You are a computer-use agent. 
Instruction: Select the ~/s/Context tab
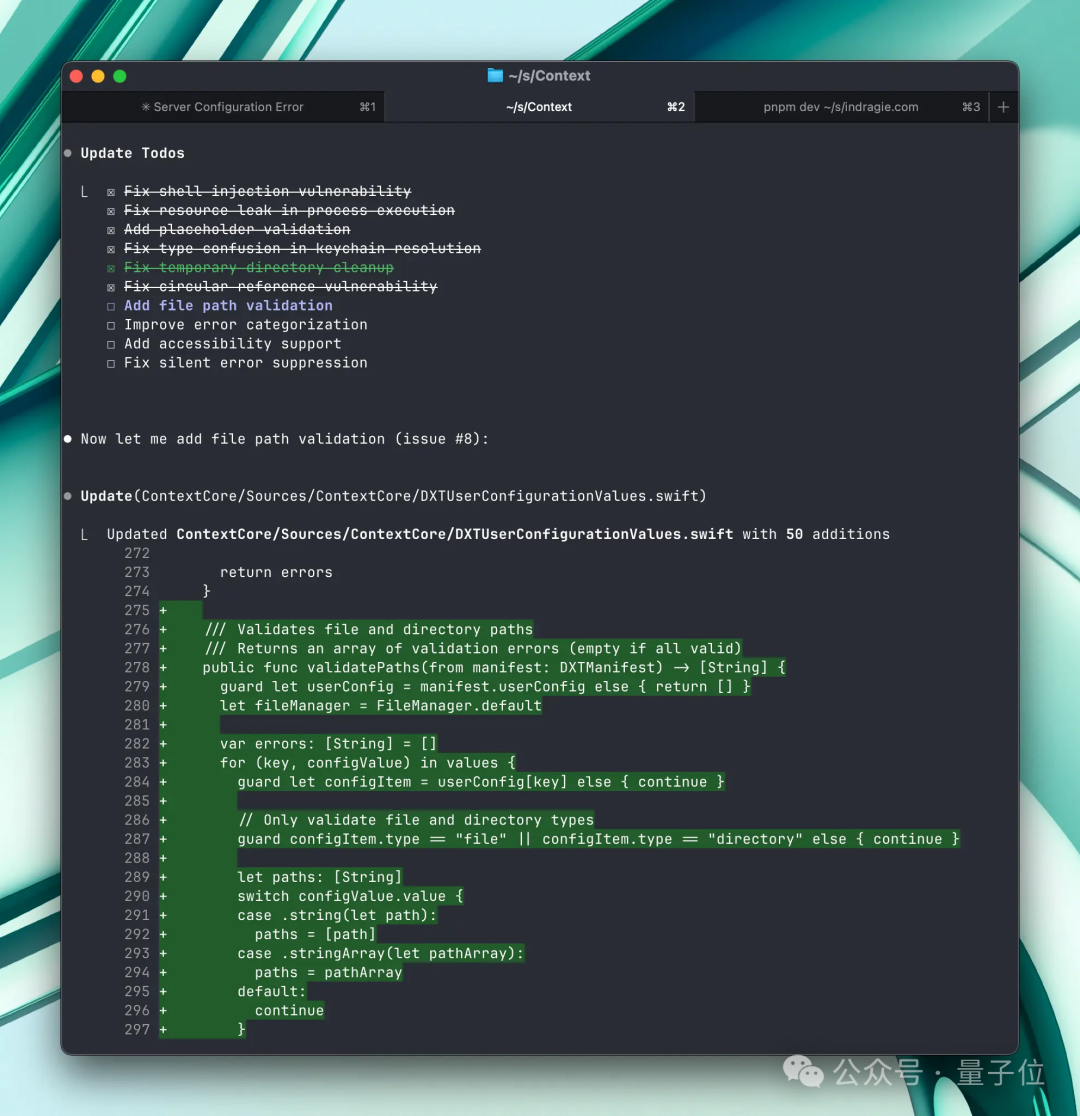pyautogui.click(x=539, y=107)
